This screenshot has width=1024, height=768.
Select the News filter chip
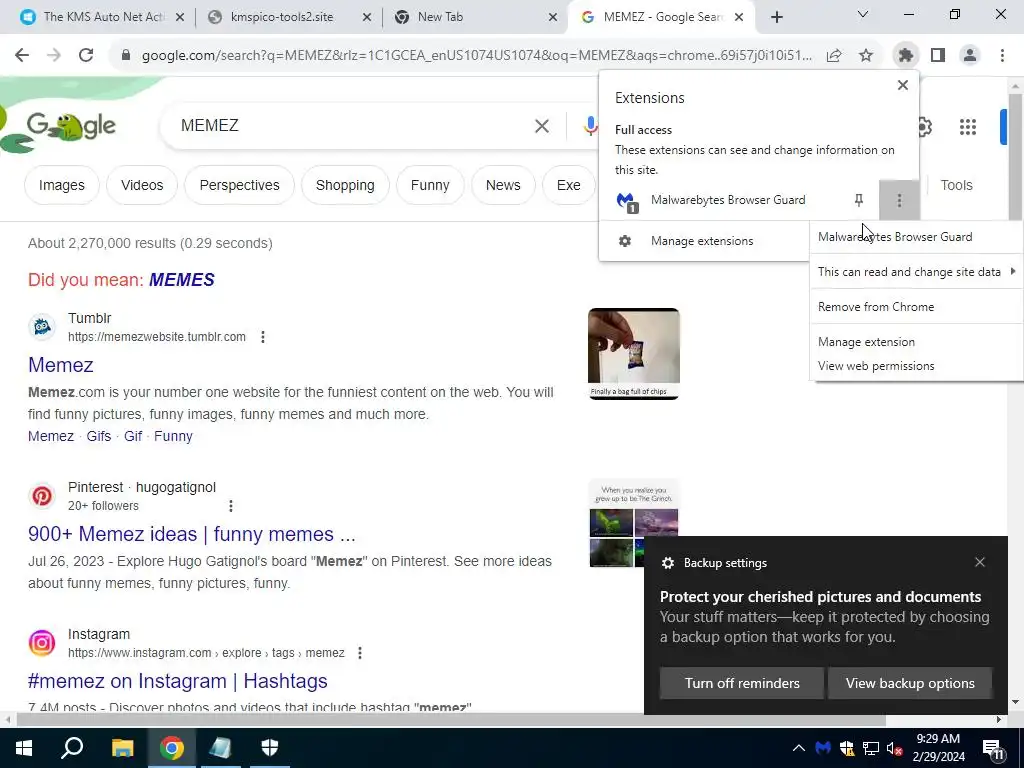click(x=503, y=185)
